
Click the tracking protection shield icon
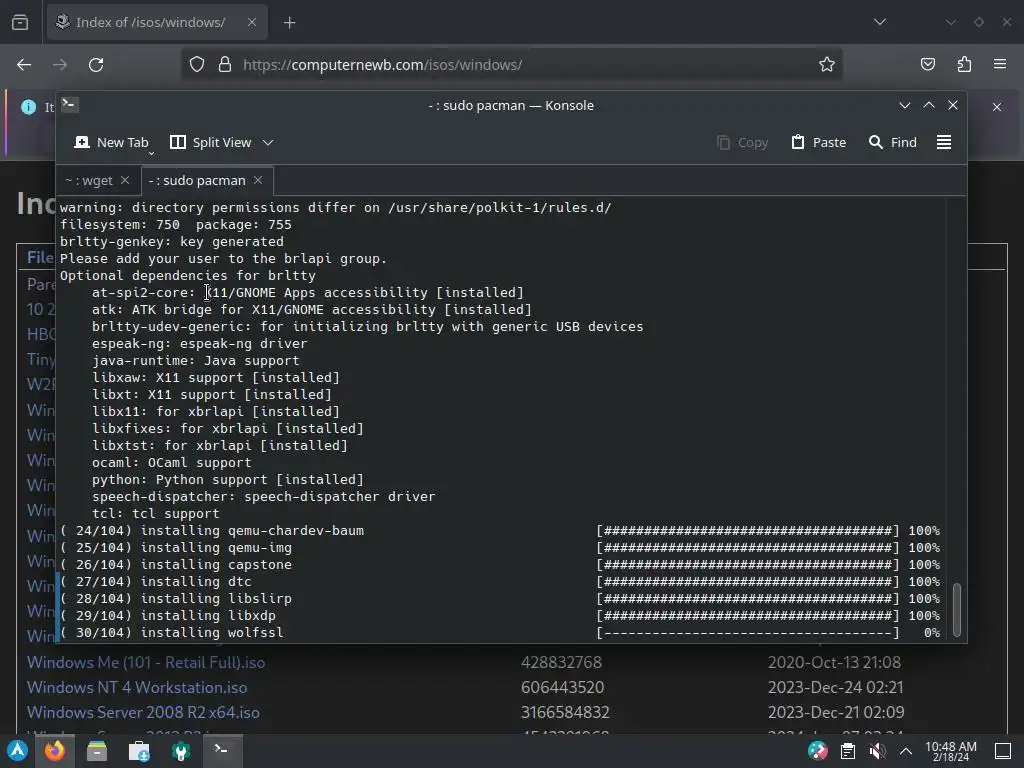point(197,65)
